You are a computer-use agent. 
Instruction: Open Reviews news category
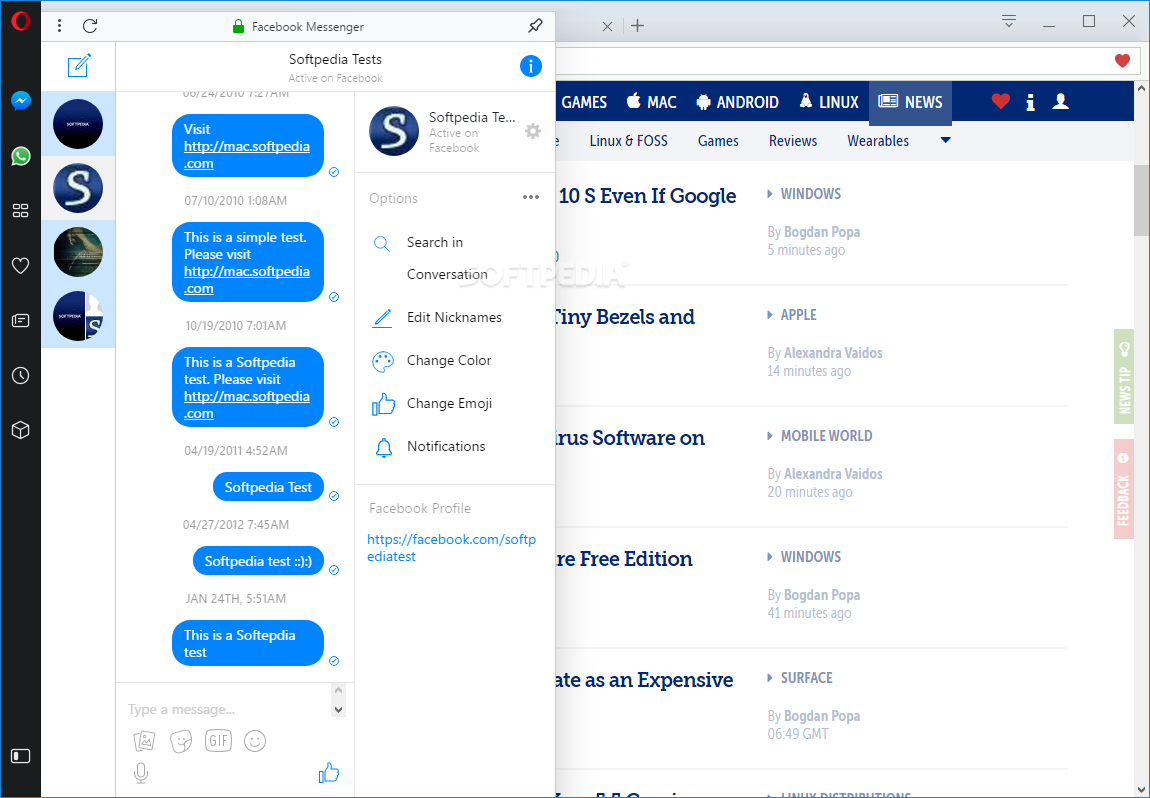tap(793, 141)
